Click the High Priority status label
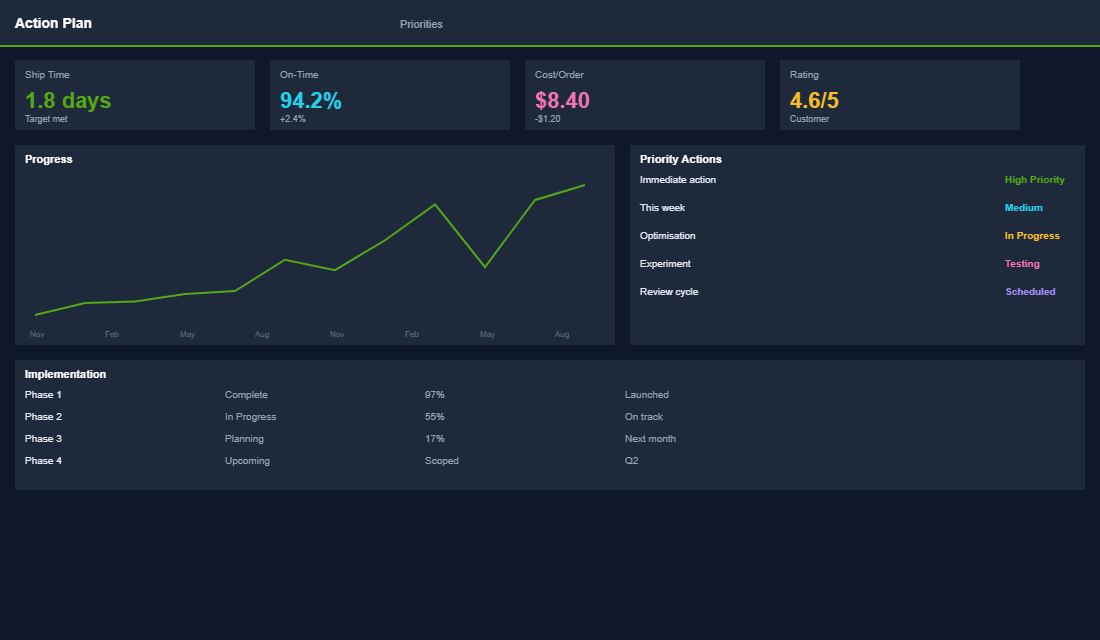The width and height of the screenshot is (1100, 640). pos(1034,179)
